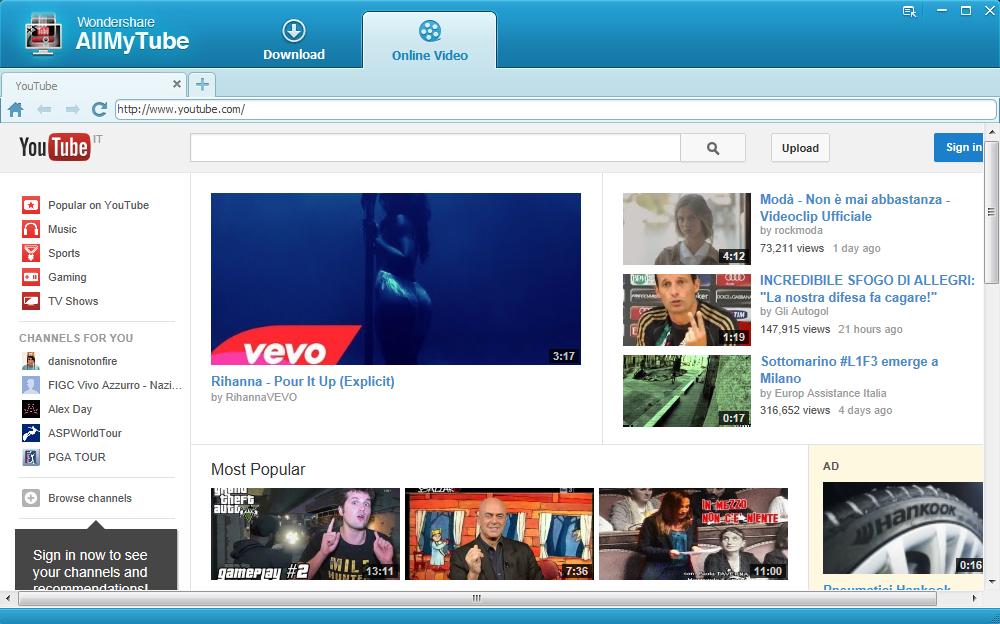
Task: Focus the YouTube search input box
Action: (x=435, y=148)
